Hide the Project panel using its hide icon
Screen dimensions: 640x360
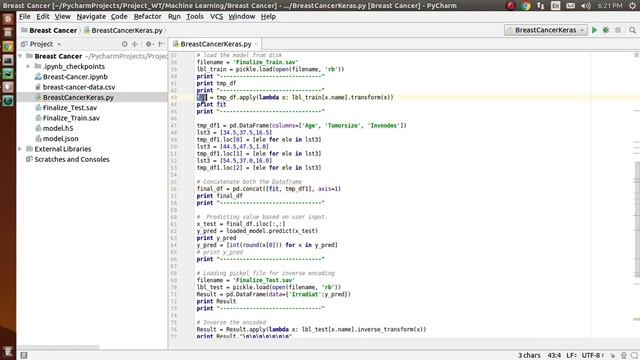[161, 44]
